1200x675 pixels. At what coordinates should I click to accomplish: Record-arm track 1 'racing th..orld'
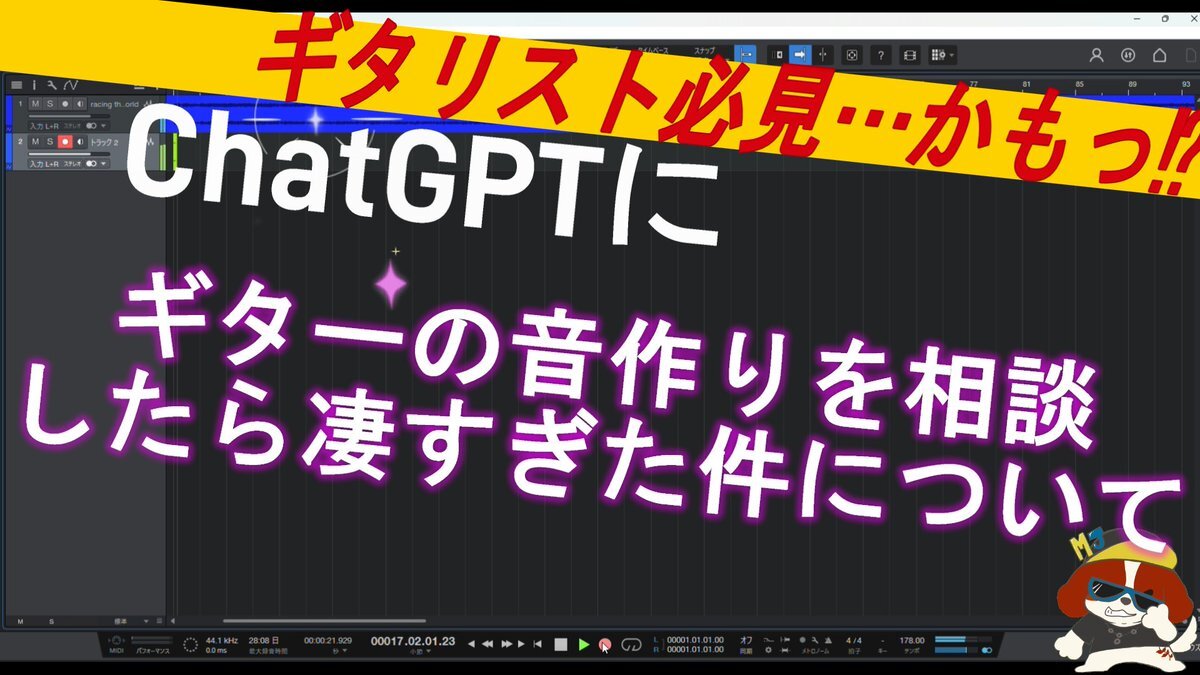coord(65,103)
